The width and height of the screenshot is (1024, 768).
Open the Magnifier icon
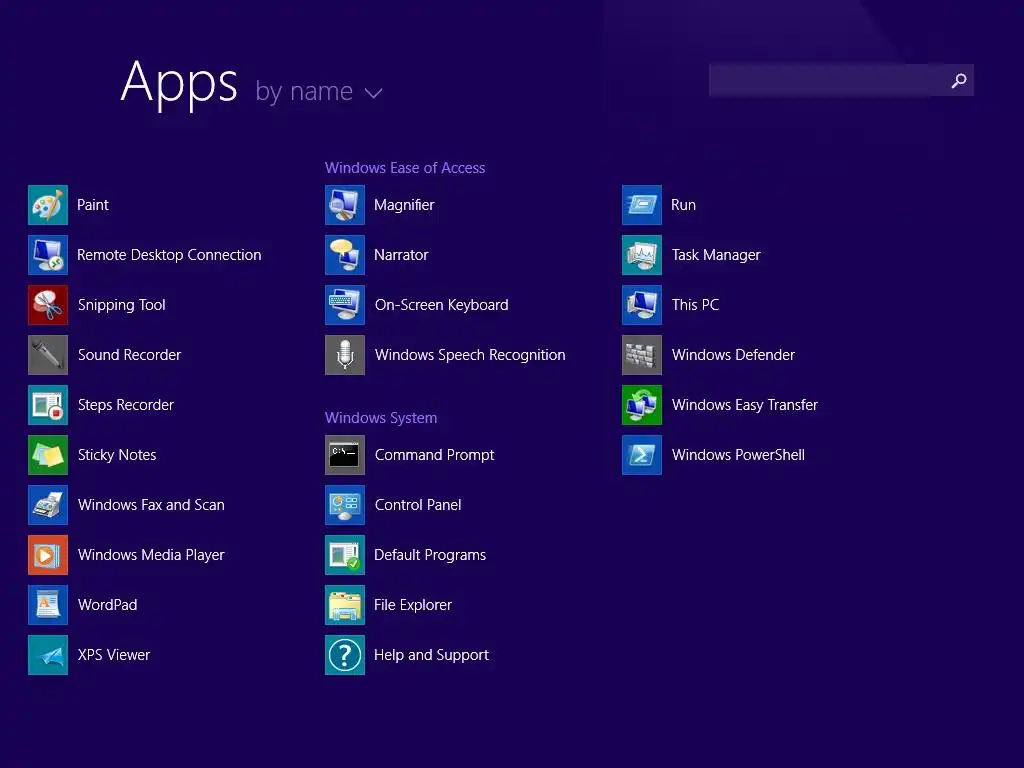tap(345, 205)
